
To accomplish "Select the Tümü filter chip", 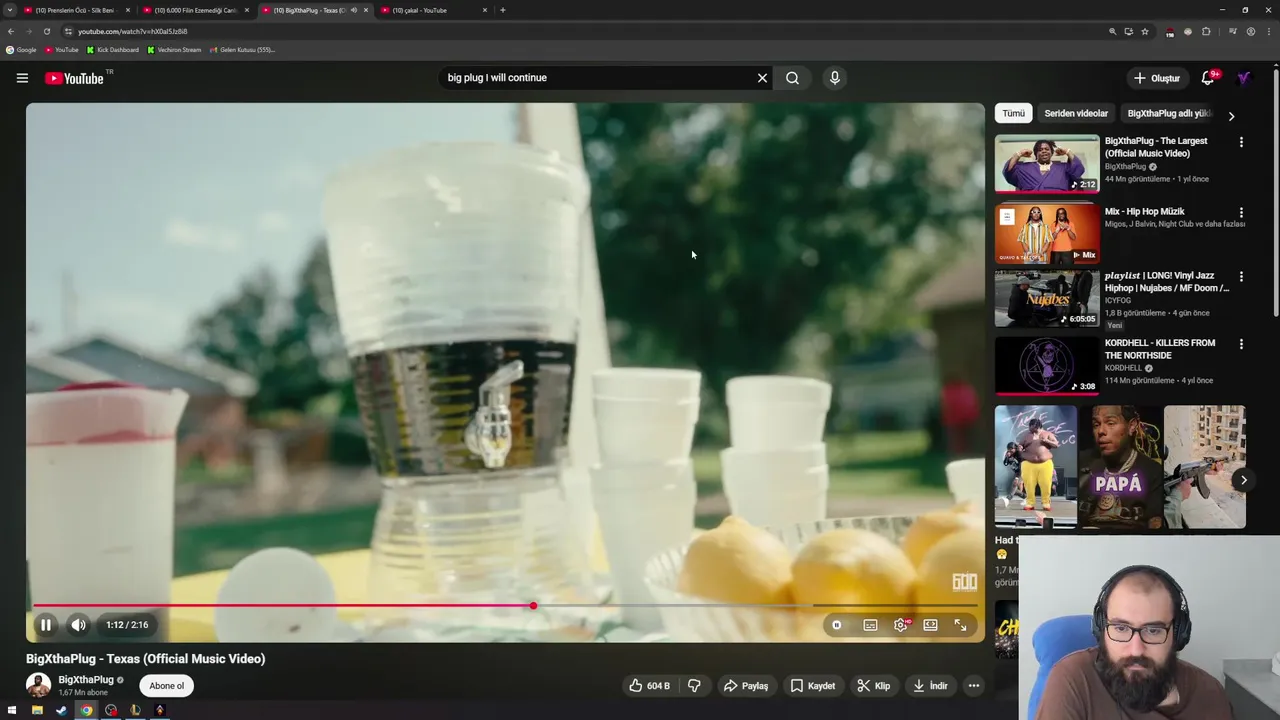I will [1013, 113].
